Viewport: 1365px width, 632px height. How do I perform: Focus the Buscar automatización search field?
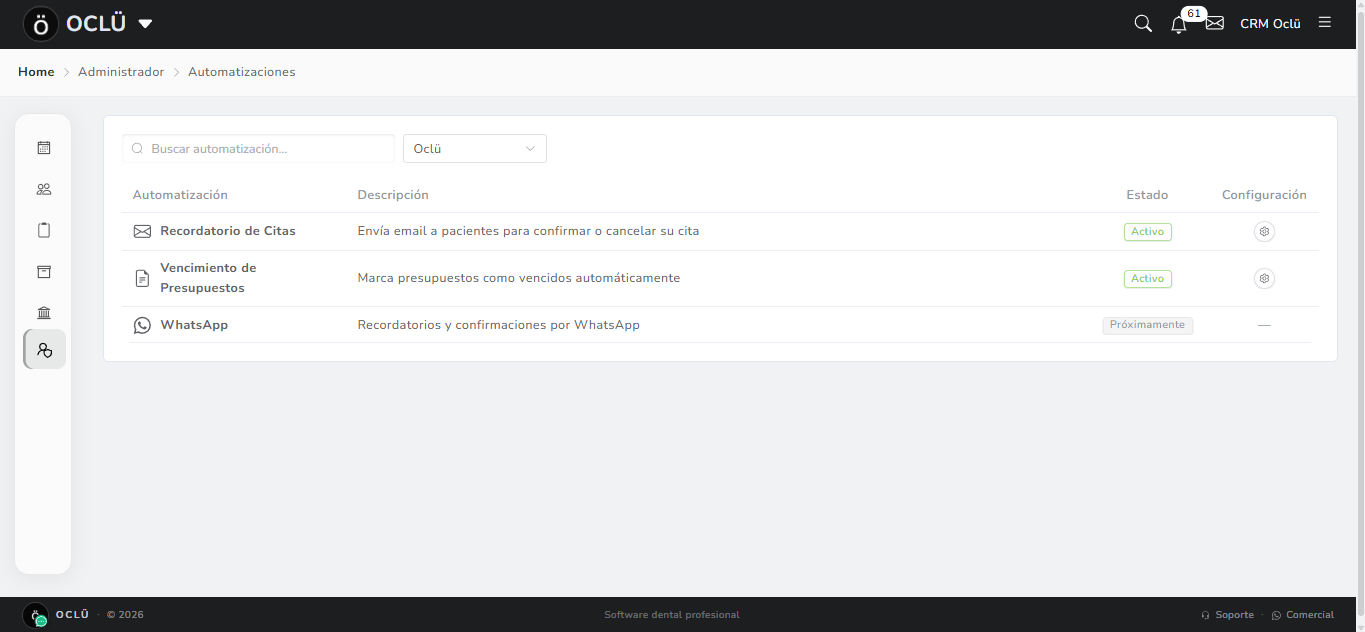click(x=258, y=149)
